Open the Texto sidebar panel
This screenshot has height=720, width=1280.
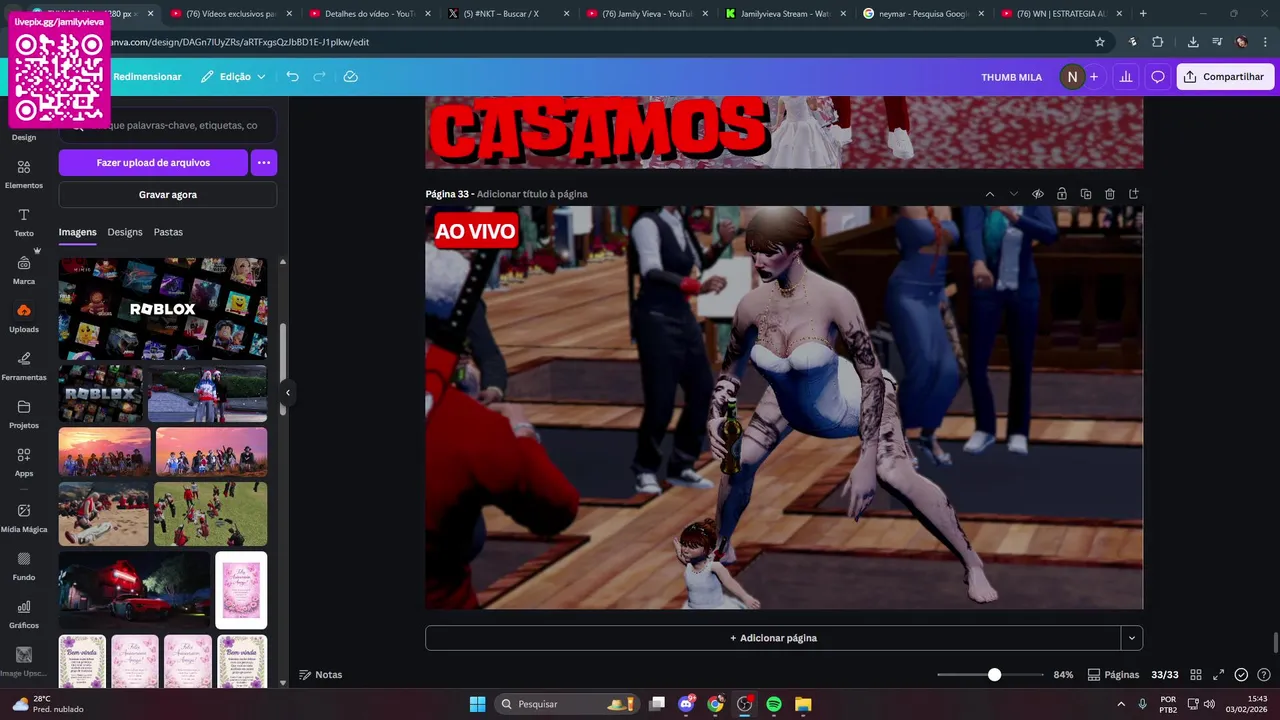click(x=24, y=222)
